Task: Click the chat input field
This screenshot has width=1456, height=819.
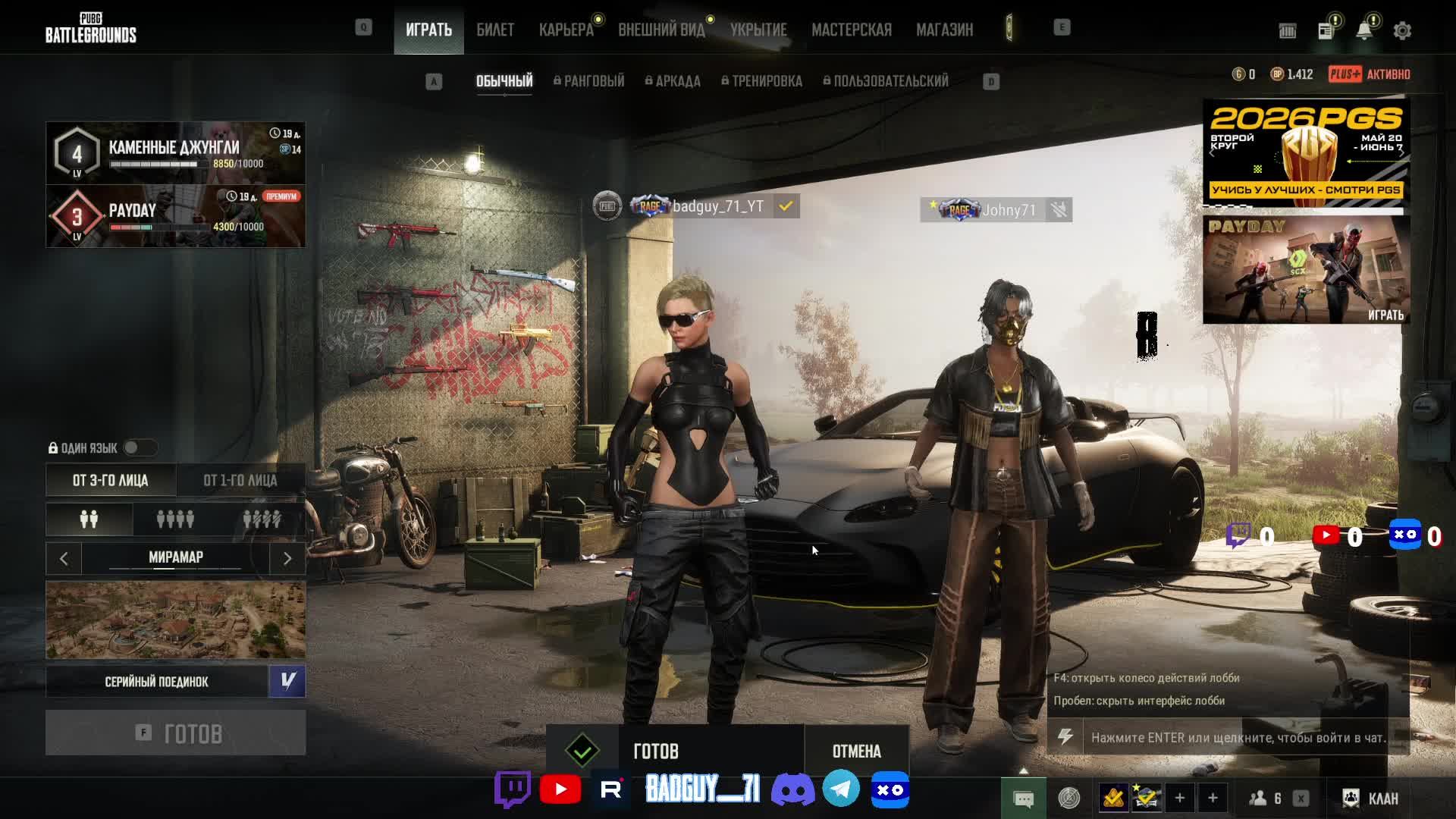Action: click(1245, 737)
